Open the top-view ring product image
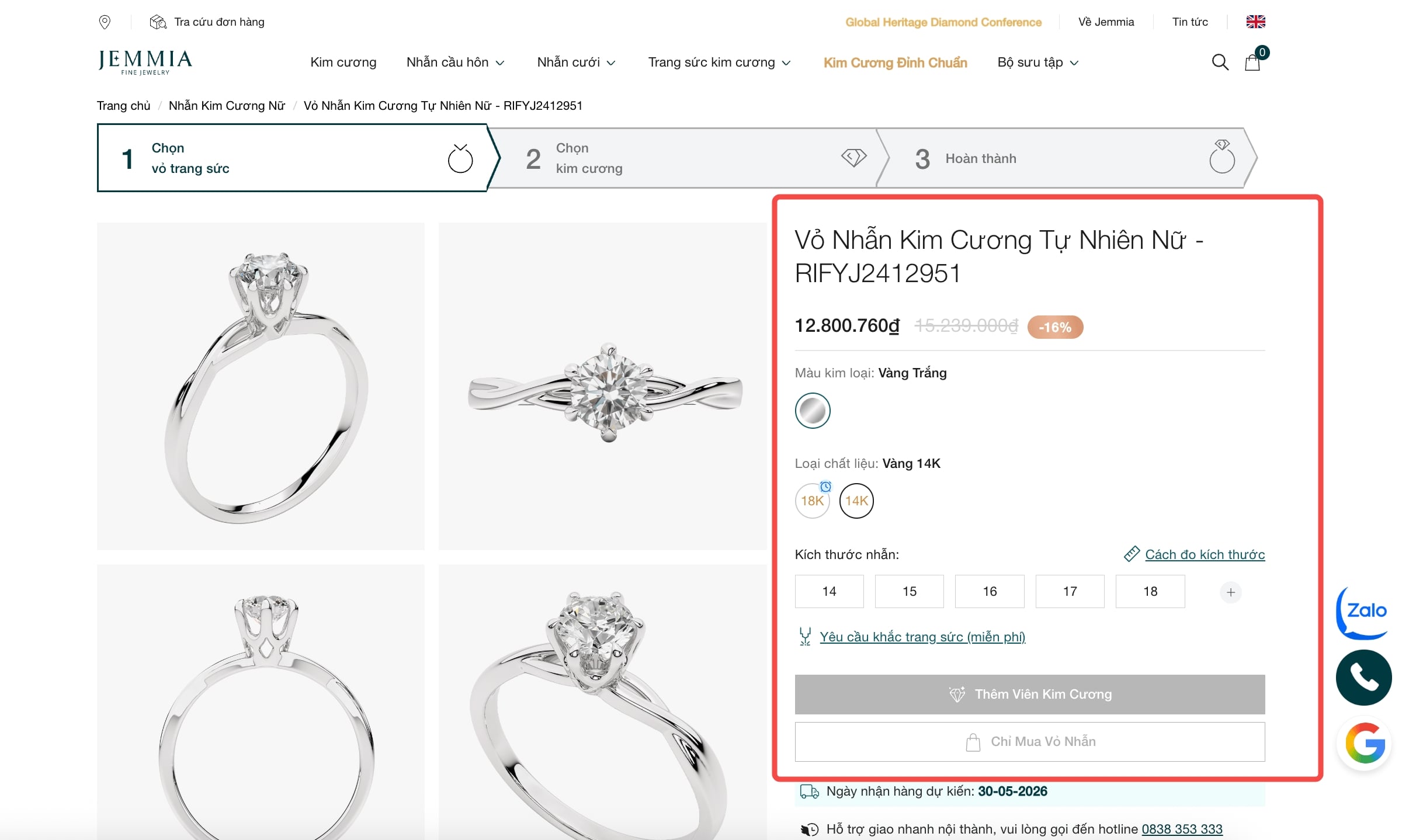Viewport: 1402px width, 840px height. click(602, 386)
